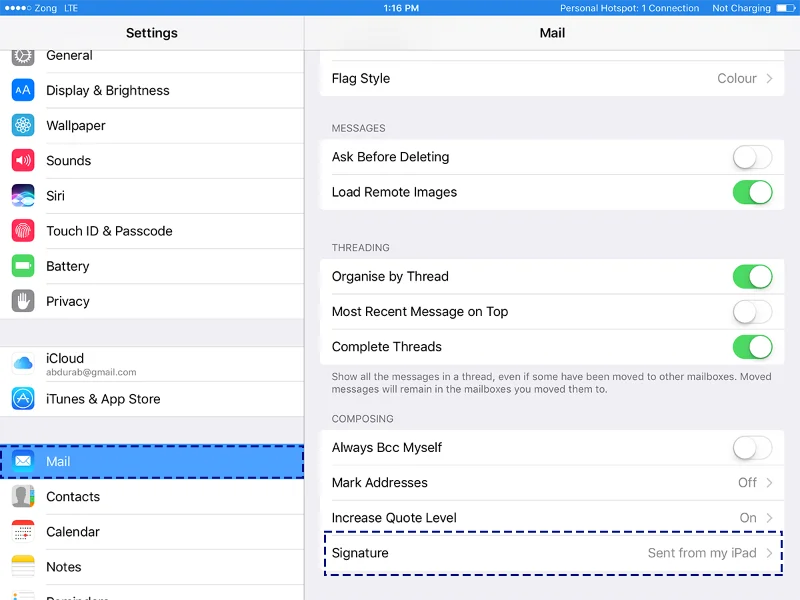Tap COMPOSING section header
The image size is (800, 600).
point(363,419)
